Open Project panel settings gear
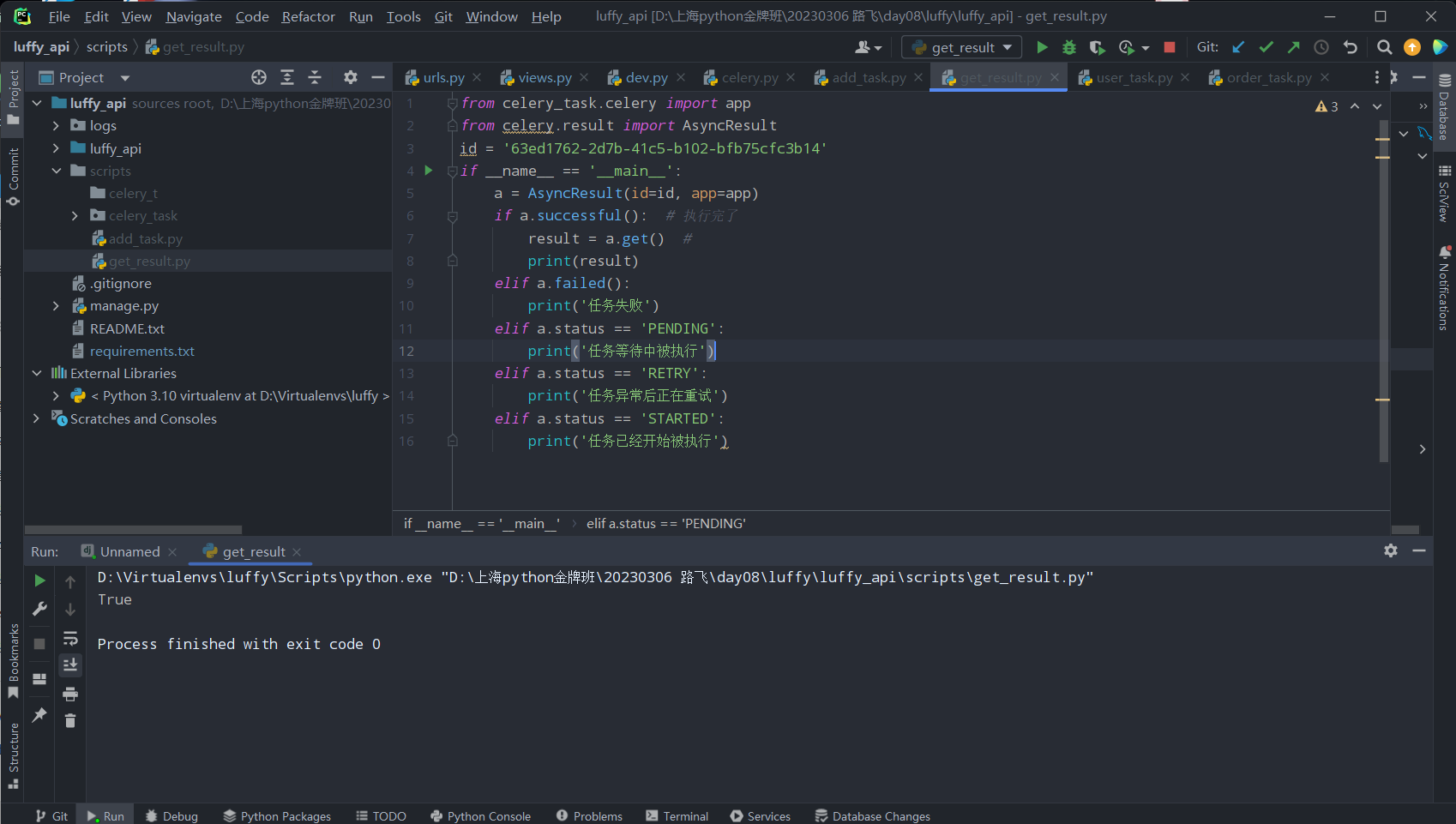The width and height of the screenshot is (1456, 824). click(351, 77)
